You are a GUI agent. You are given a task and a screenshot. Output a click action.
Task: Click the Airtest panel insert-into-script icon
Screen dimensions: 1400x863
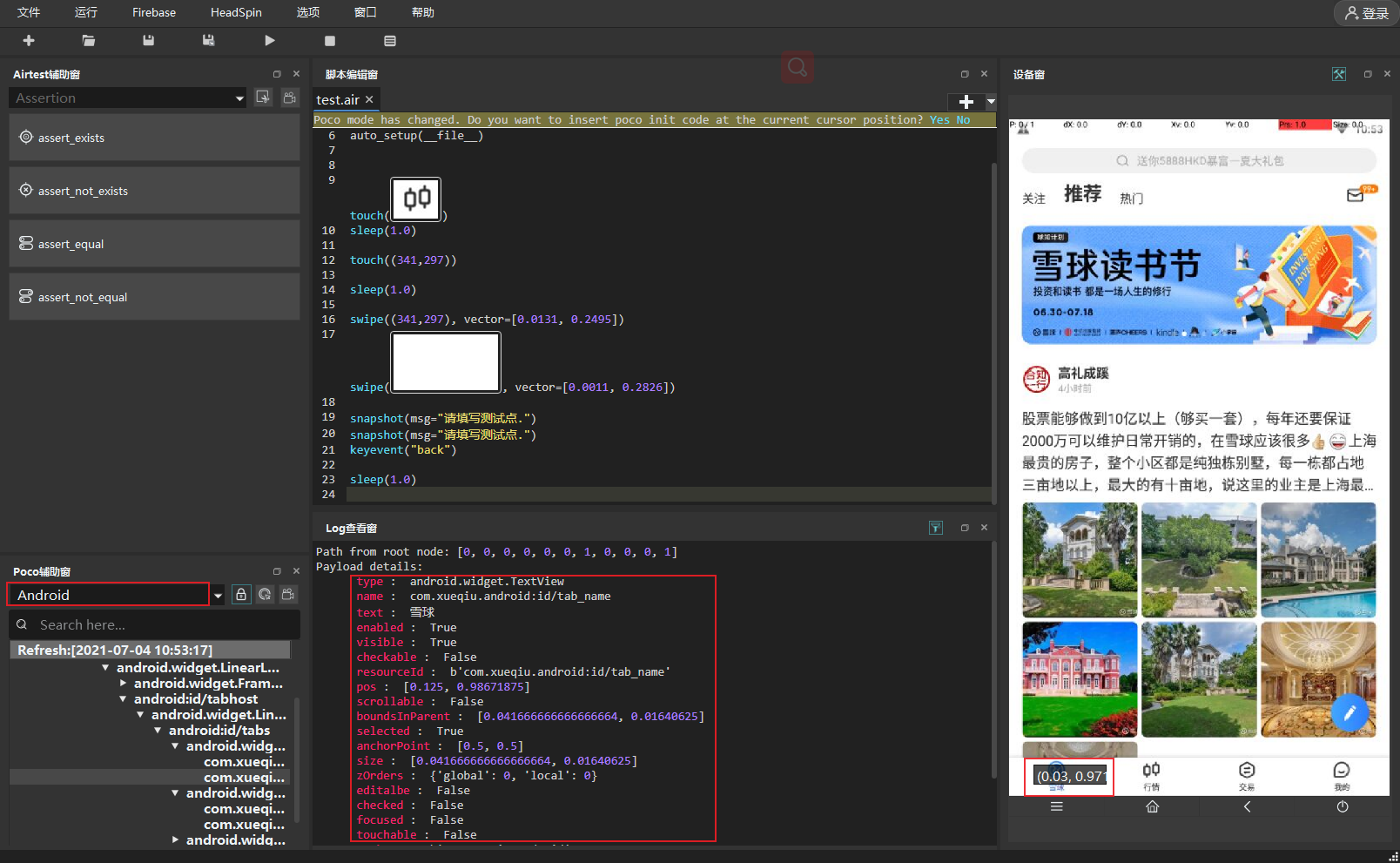coord(263,98)
